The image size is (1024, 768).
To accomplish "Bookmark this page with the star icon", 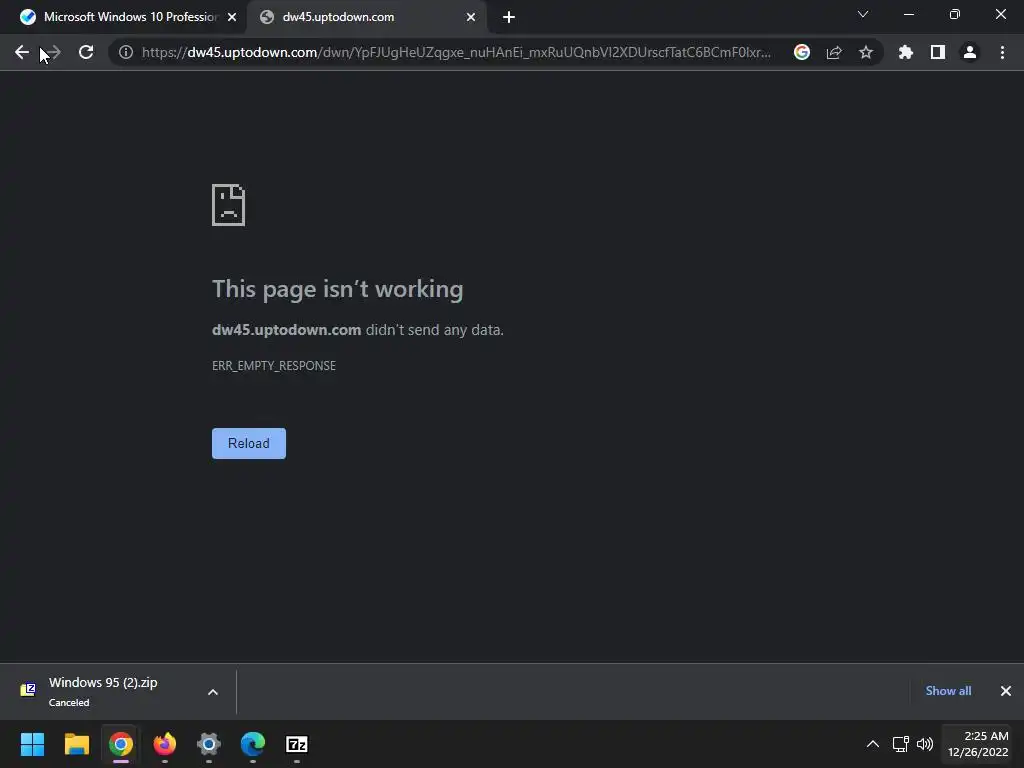I will [x=866, y=52].
